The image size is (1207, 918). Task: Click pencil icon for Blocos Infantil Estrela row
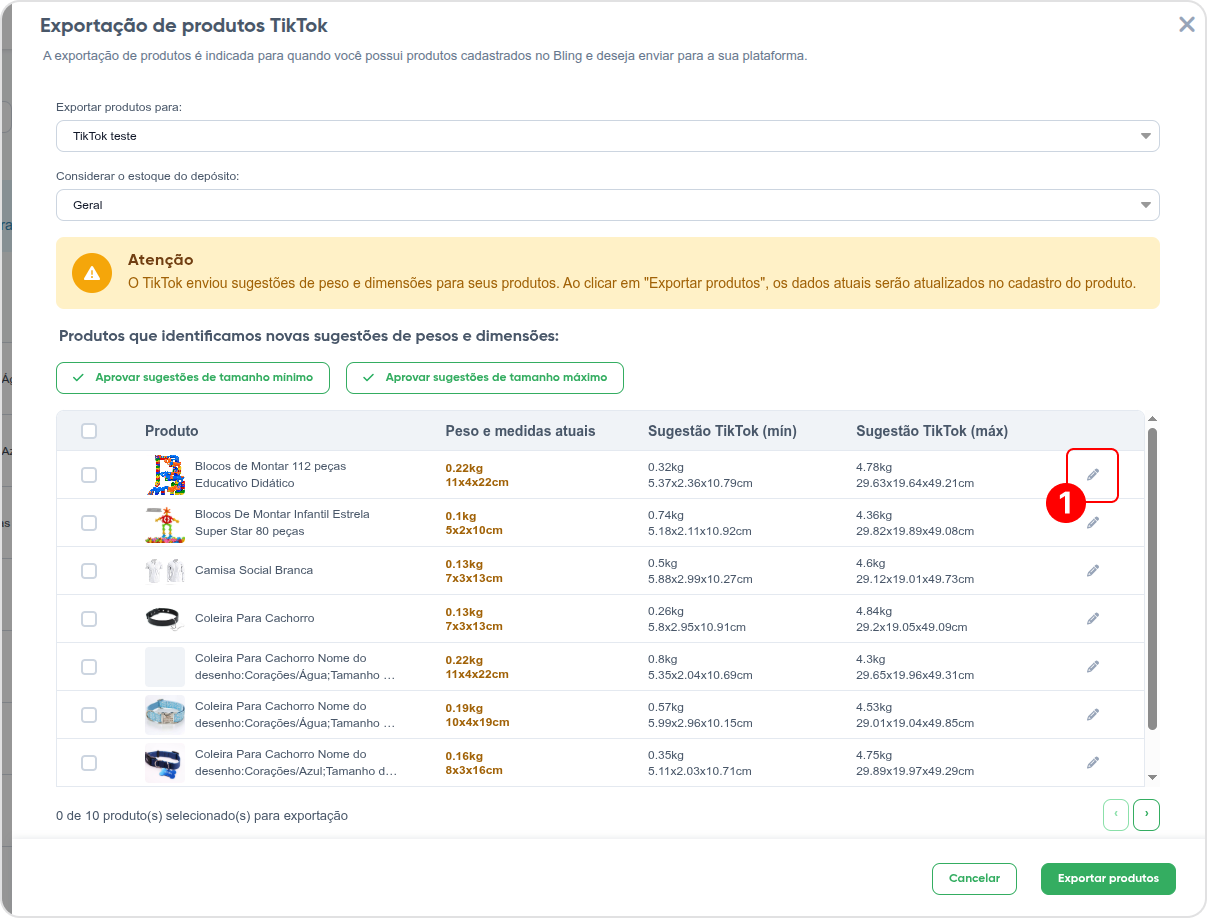click(x=1093, y=522)
